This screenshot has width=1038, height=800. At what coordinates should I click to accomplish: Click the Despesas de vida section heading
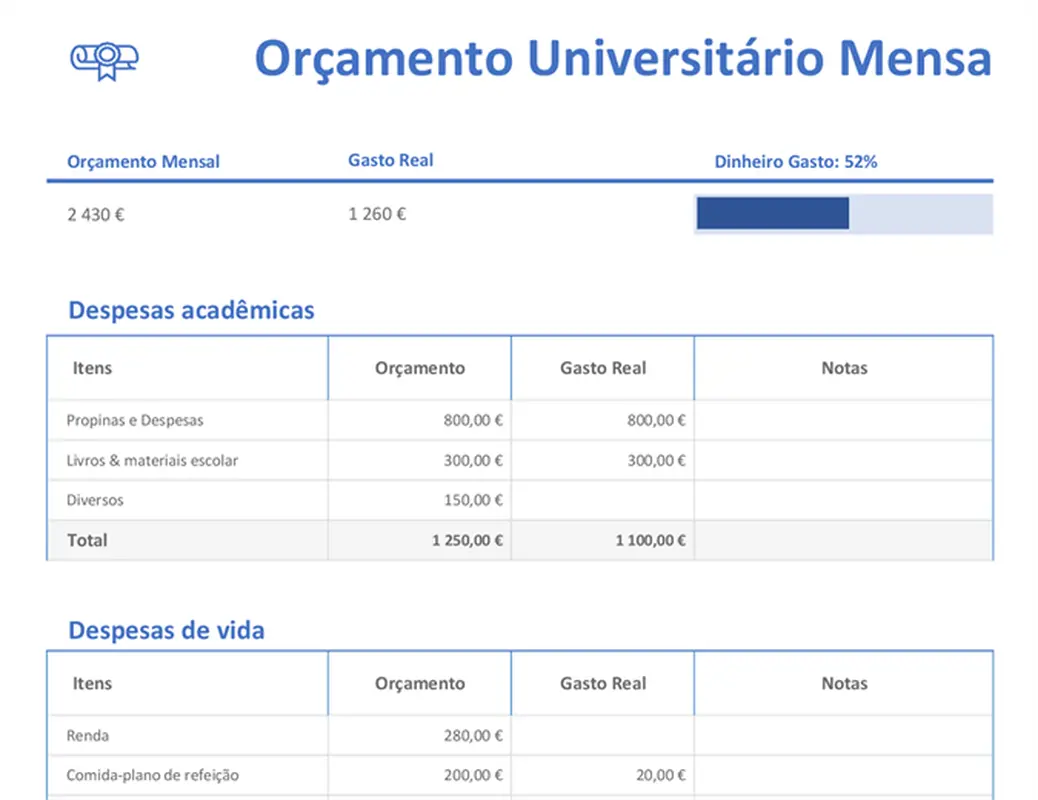click(x=165, y=630)
